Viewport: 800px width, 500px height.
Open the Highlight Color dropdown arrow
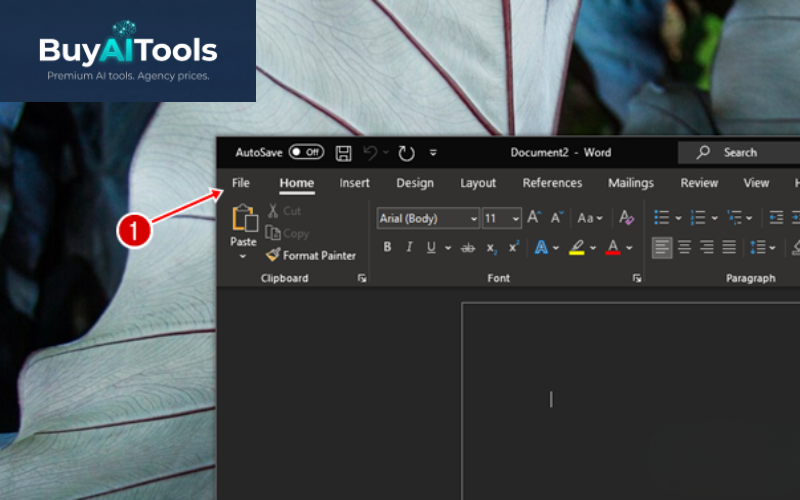click(593, 248)
